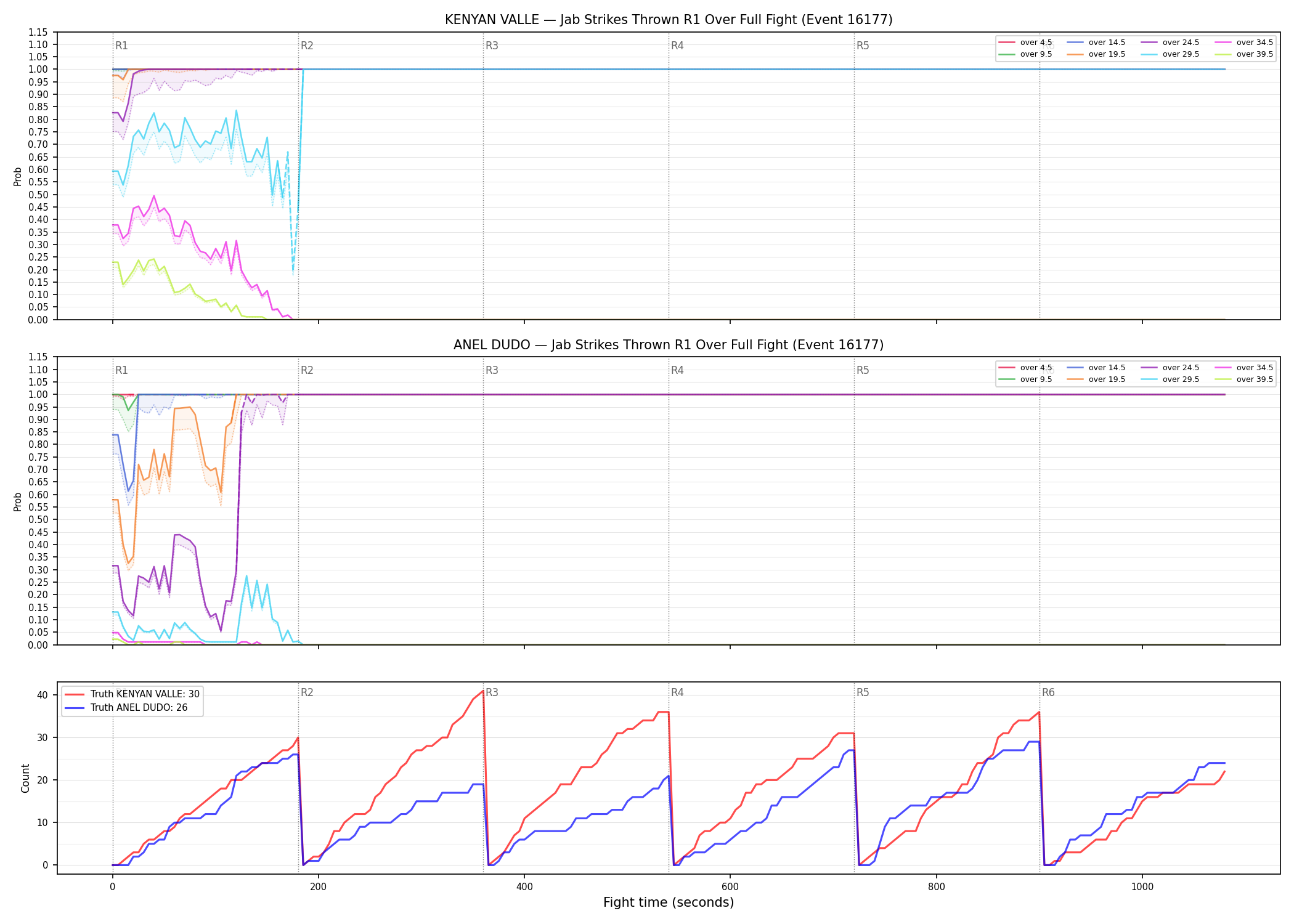Click the 400 tick on the time axis

524,887
